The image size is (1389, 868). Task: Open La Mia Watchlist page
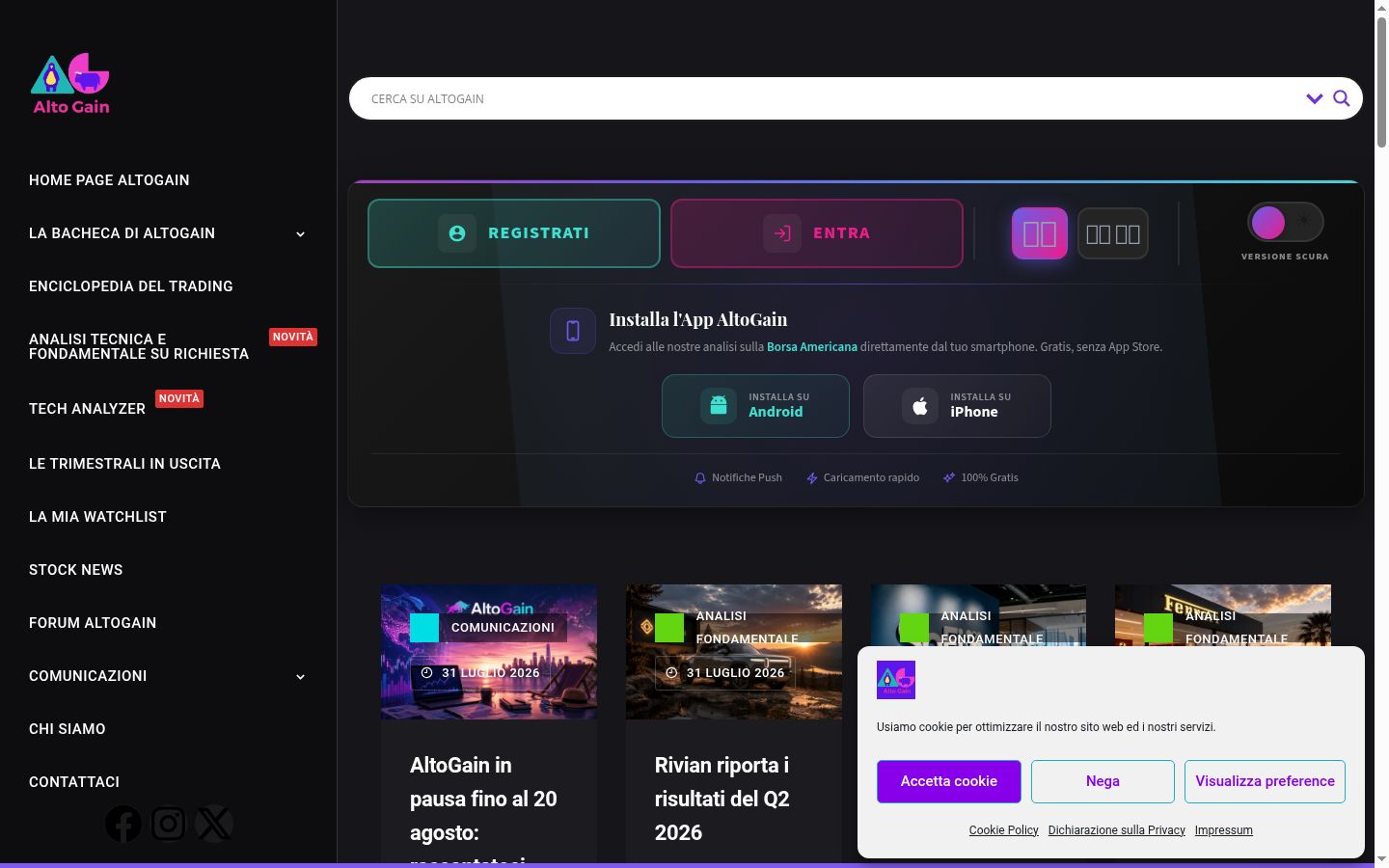97,517
